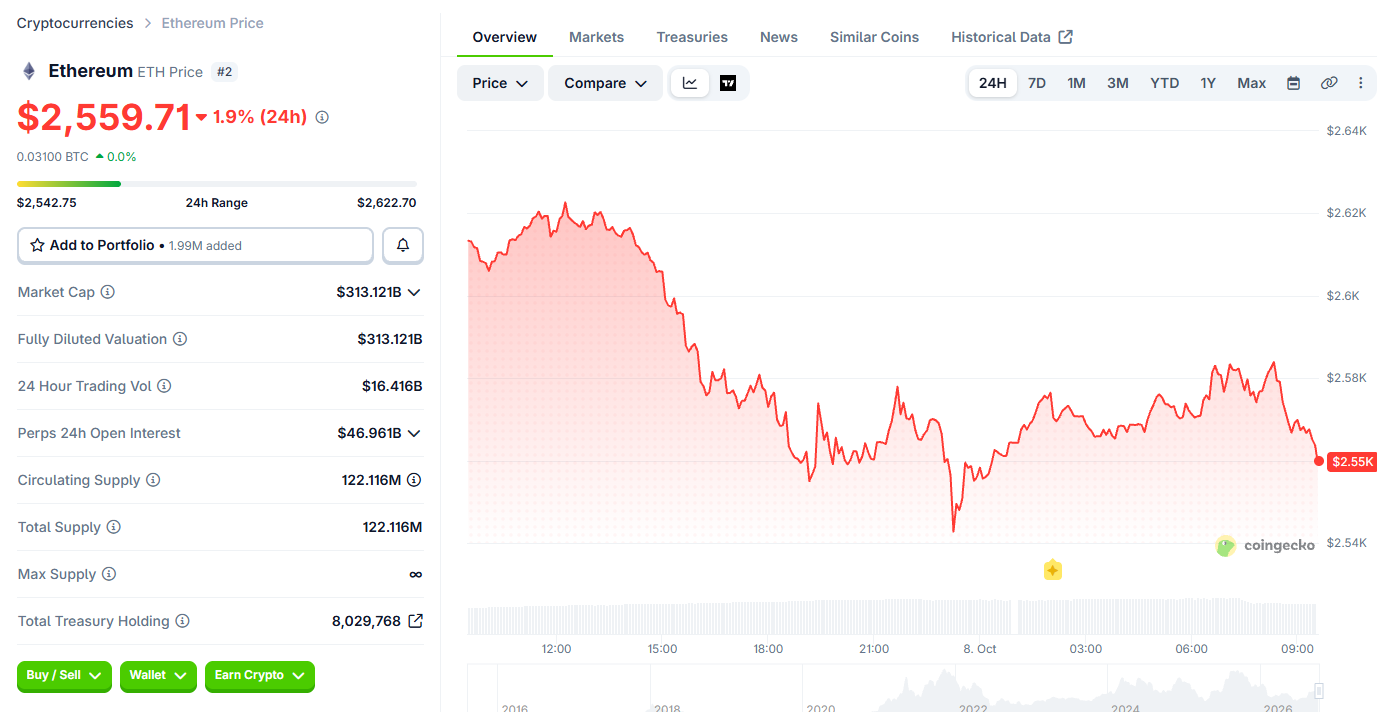The height and width of the screenshot is (712, 1377).
Task: Click the copy chart link icon
Action: pos(1329,83)
